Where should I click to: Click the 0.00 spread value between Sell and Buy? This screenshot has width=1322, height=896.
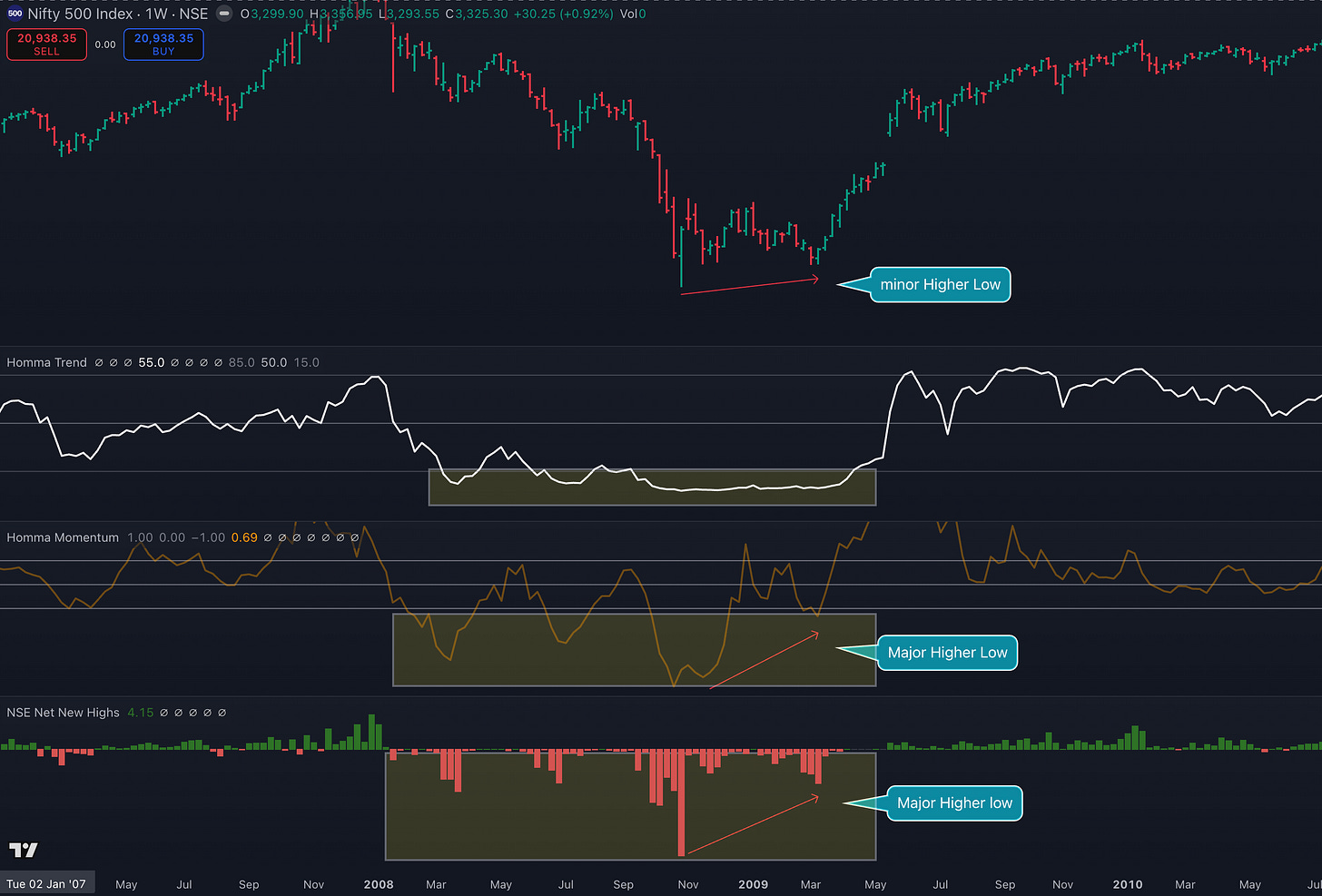click(x=105, y=44)
